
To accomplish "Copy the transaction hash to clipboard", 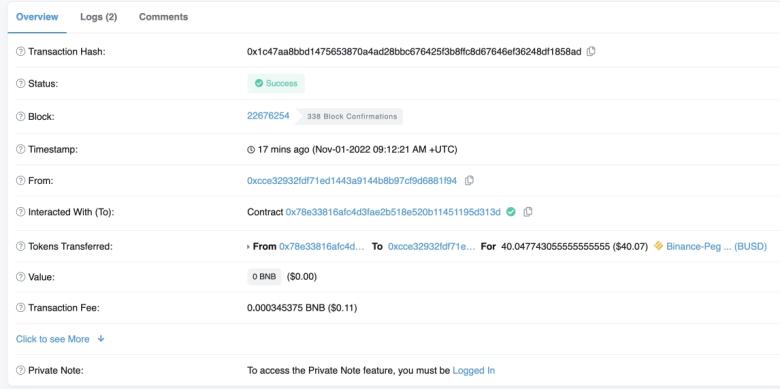I will [x=591, y=51].
